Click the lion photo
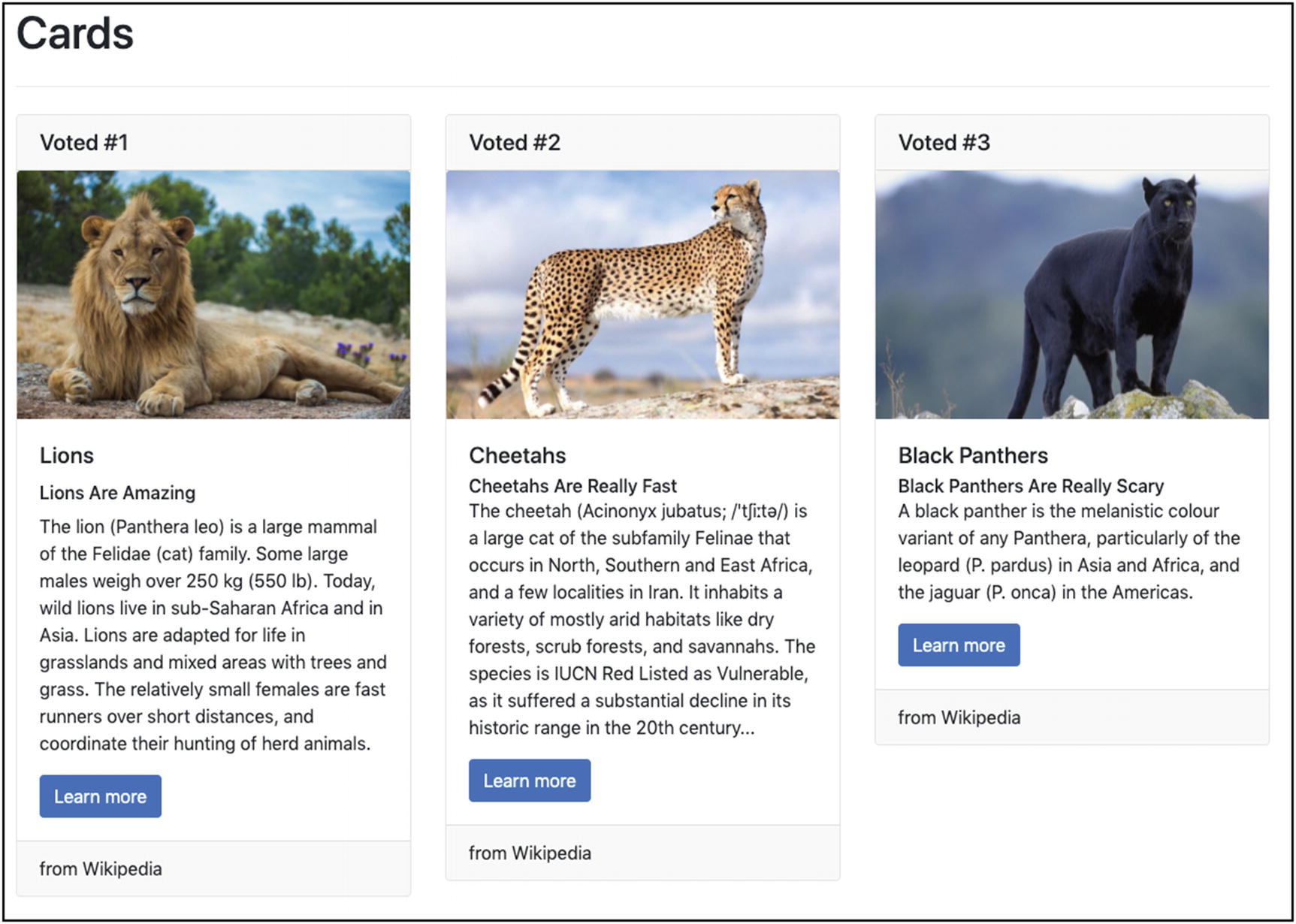This screenshot has height=924, width=1296. click(213, 294)
